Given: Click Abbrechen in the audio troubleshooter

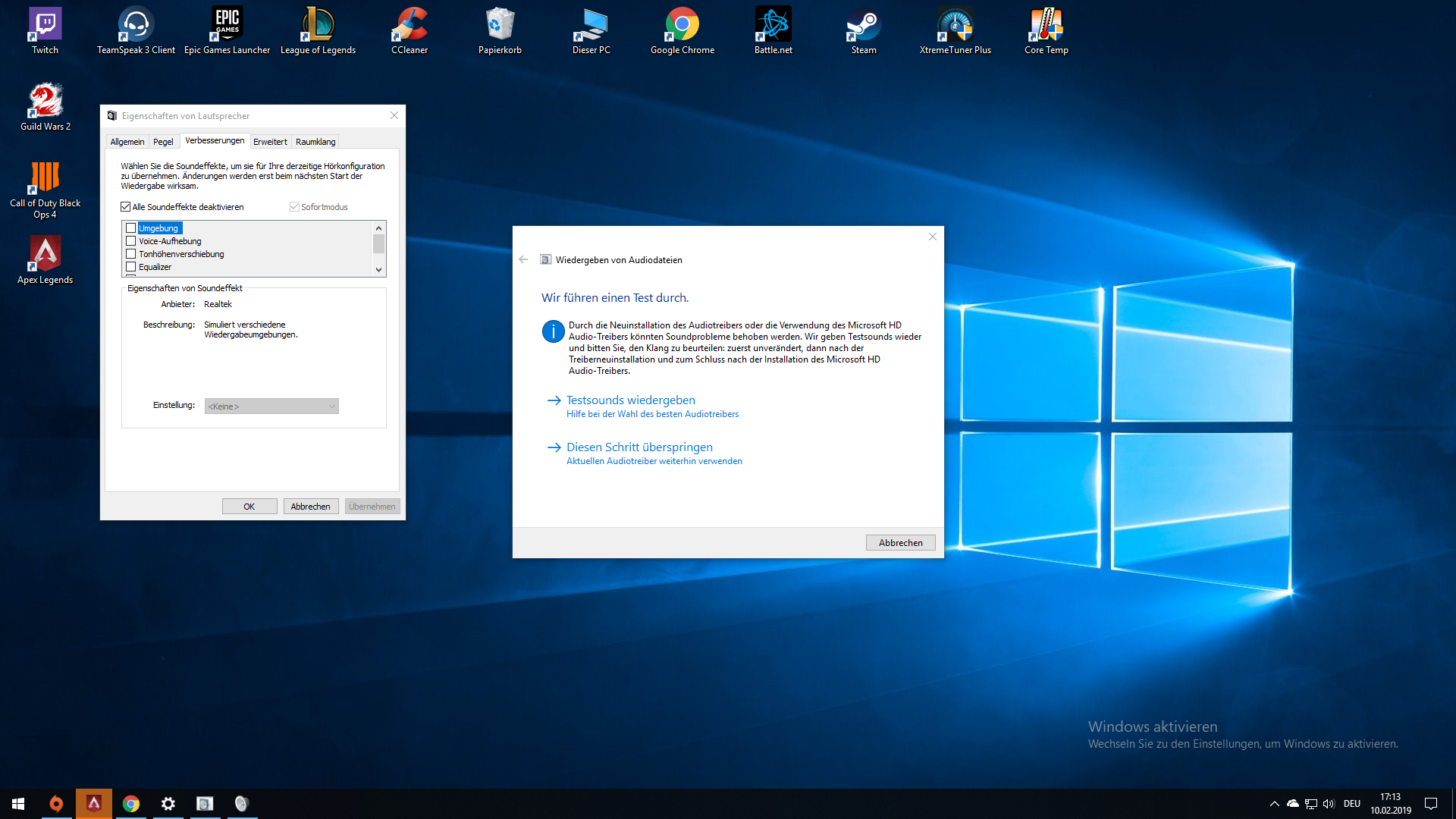Looking at the screenshot, I should click(x=900, y=543).
